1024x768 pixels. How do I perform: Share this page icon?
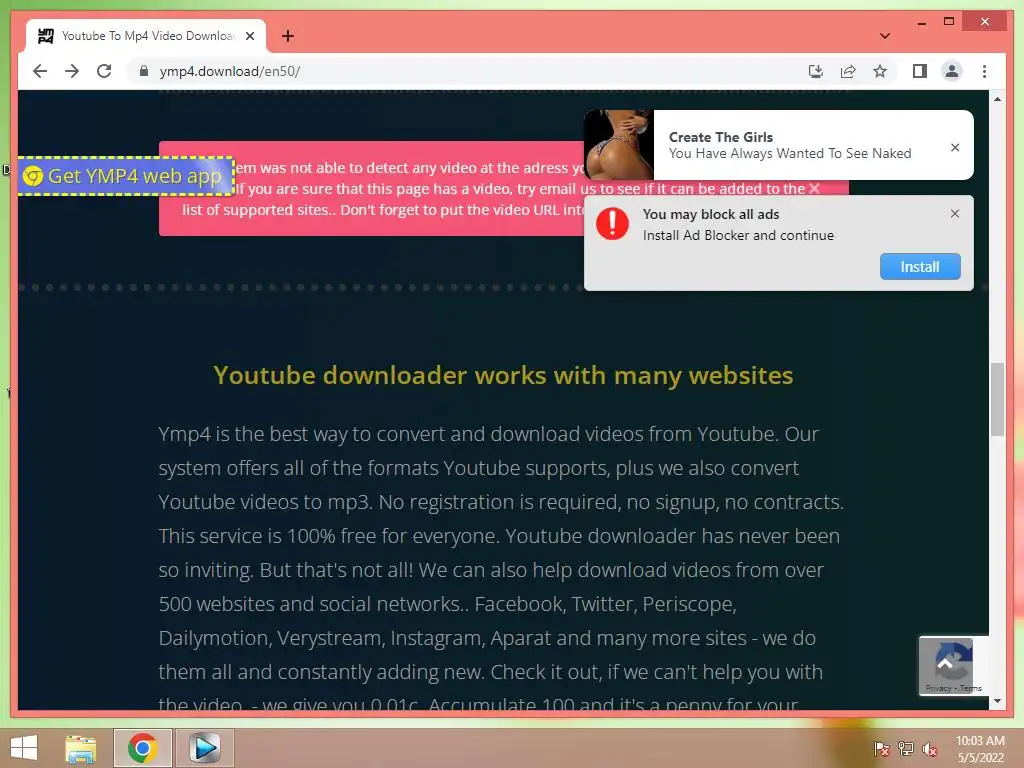coord(848,71)
